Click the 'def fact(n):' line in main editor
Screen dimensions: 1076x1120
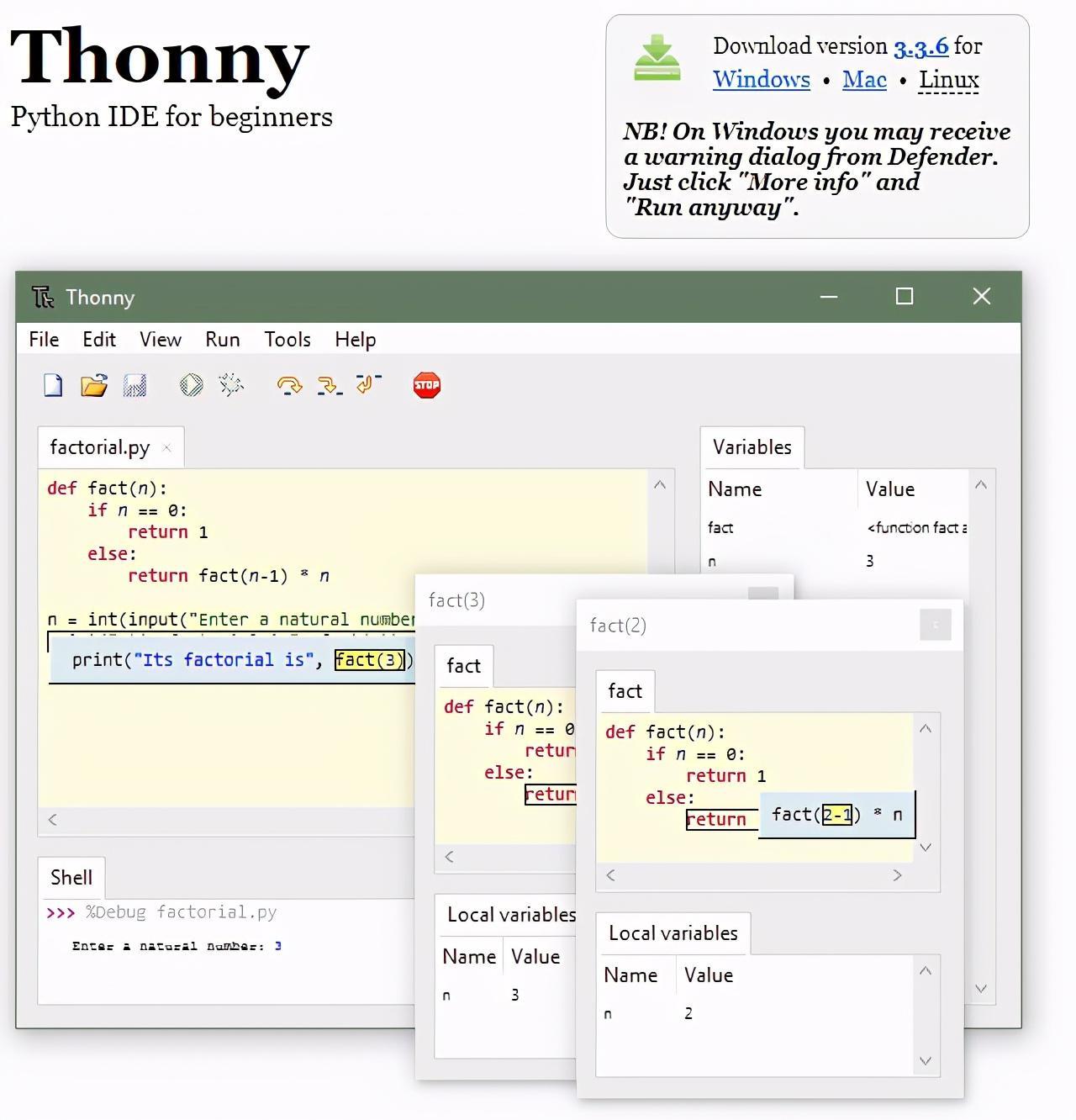[x=107, y=489]
